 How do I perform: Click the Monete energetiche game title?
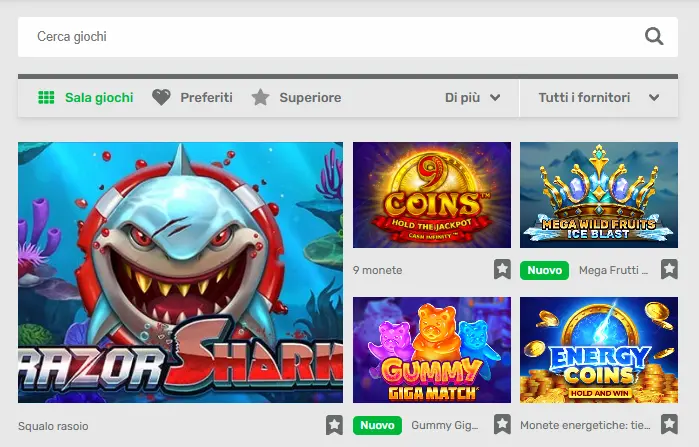tap(585, 425)
